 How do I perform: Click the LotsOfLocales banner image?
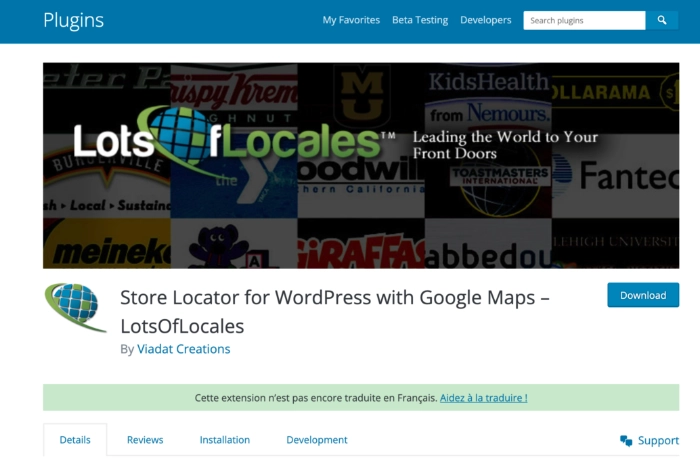[361, 166]
